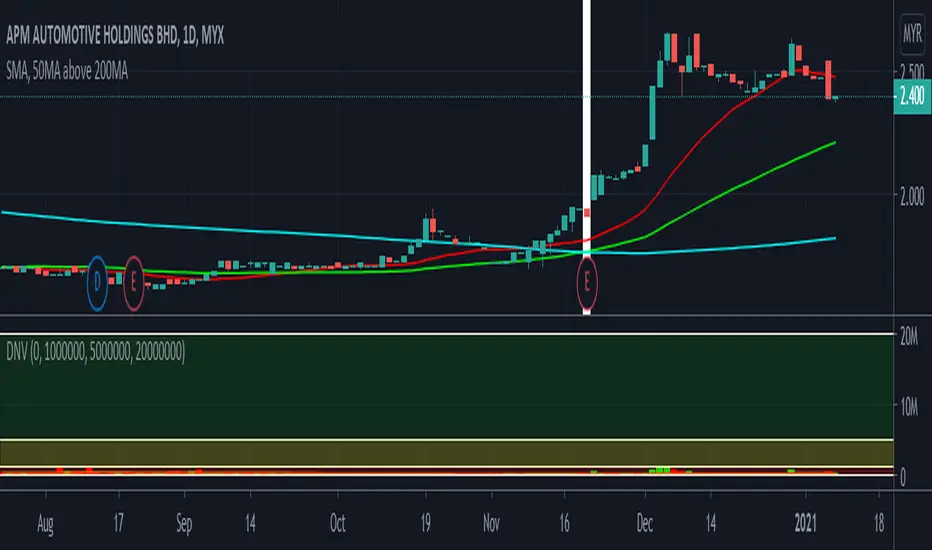The width and height of the screenshot is (932, 550).
Task: Click the DNV indicator label
Action: (95, 352)
